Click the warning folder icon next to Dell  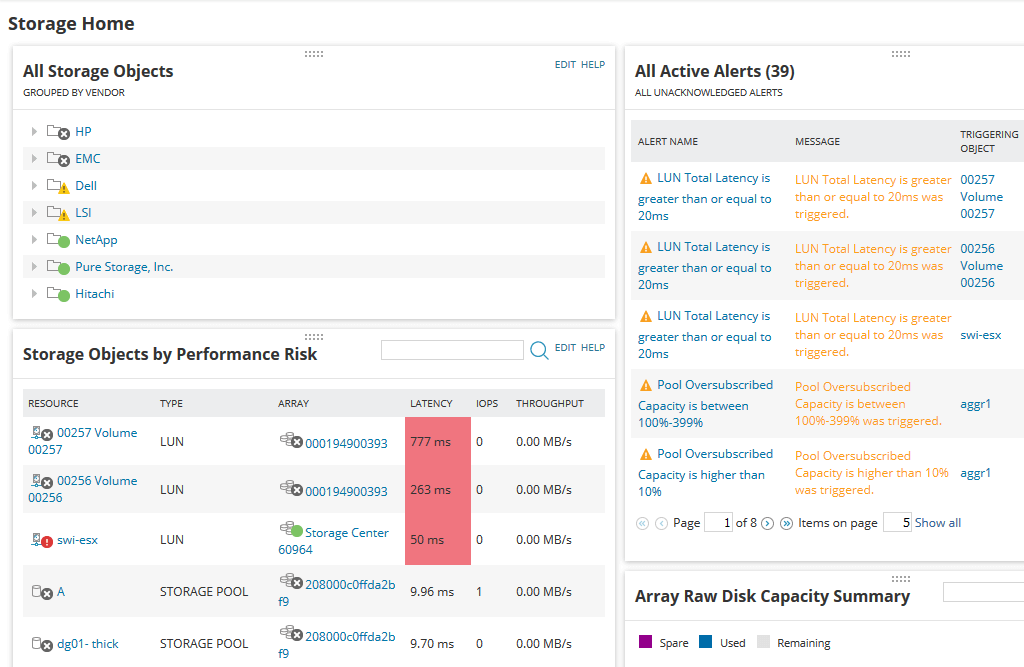[55, 185]
